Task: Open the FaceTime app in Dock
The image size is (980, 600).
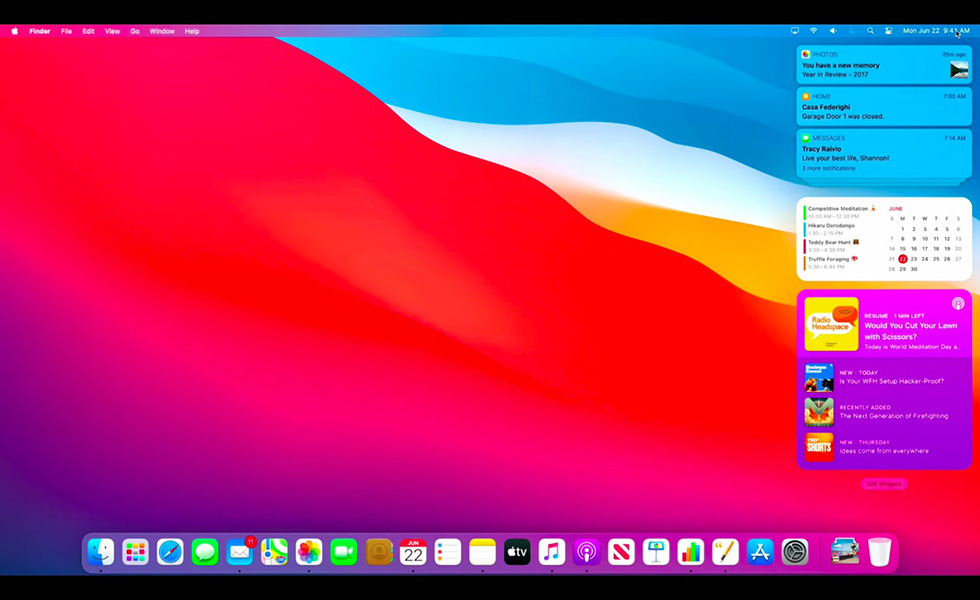Action: click(x=344, y=551)
